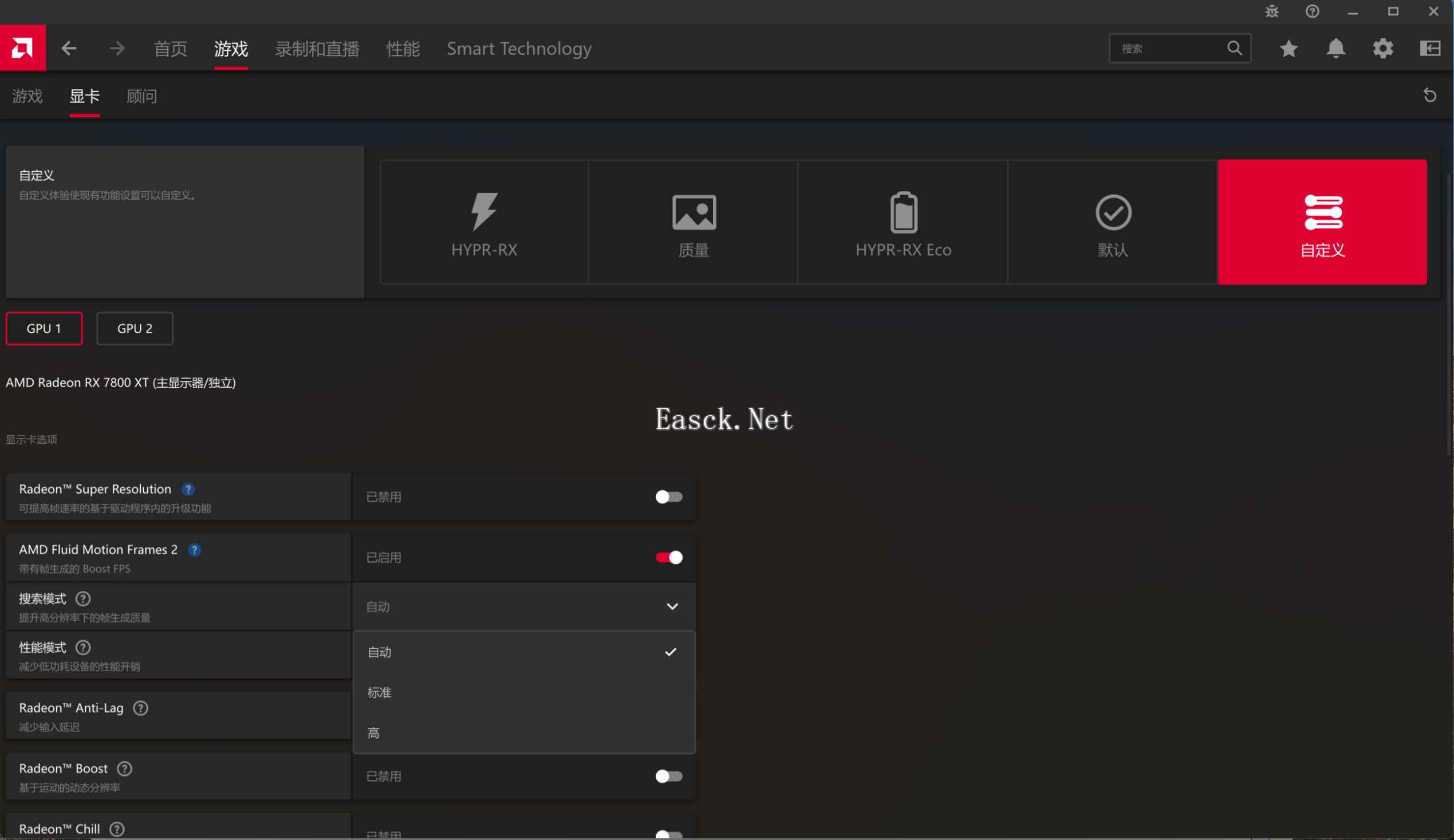Screen dimensions: 1454x840
Task: Select the 默认 profile
Action: click(x=1113, y=222)
